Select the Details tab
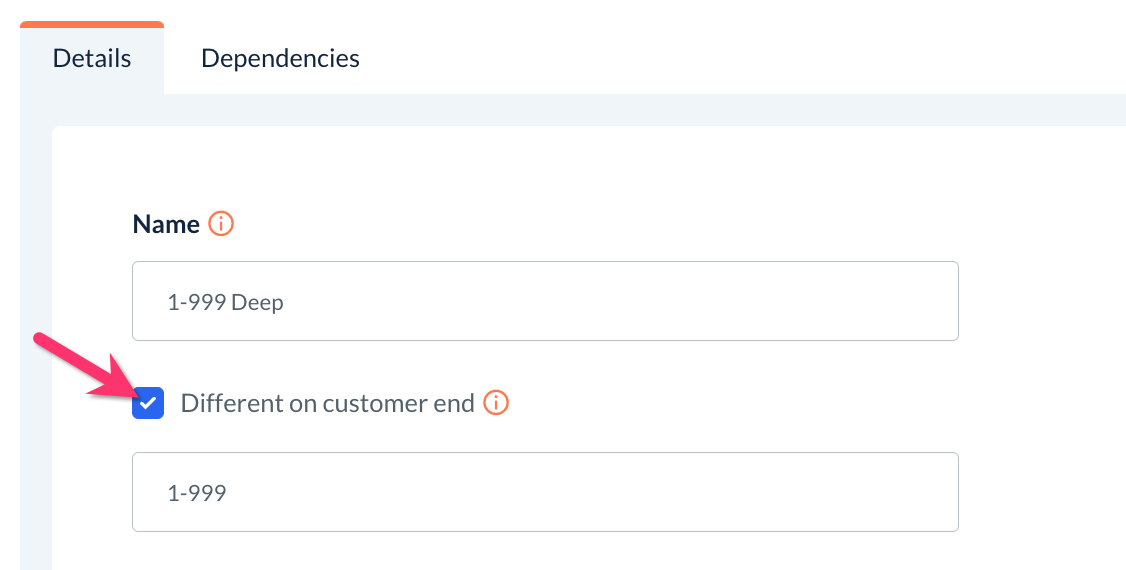1126x570 pixels. point(92,58)
